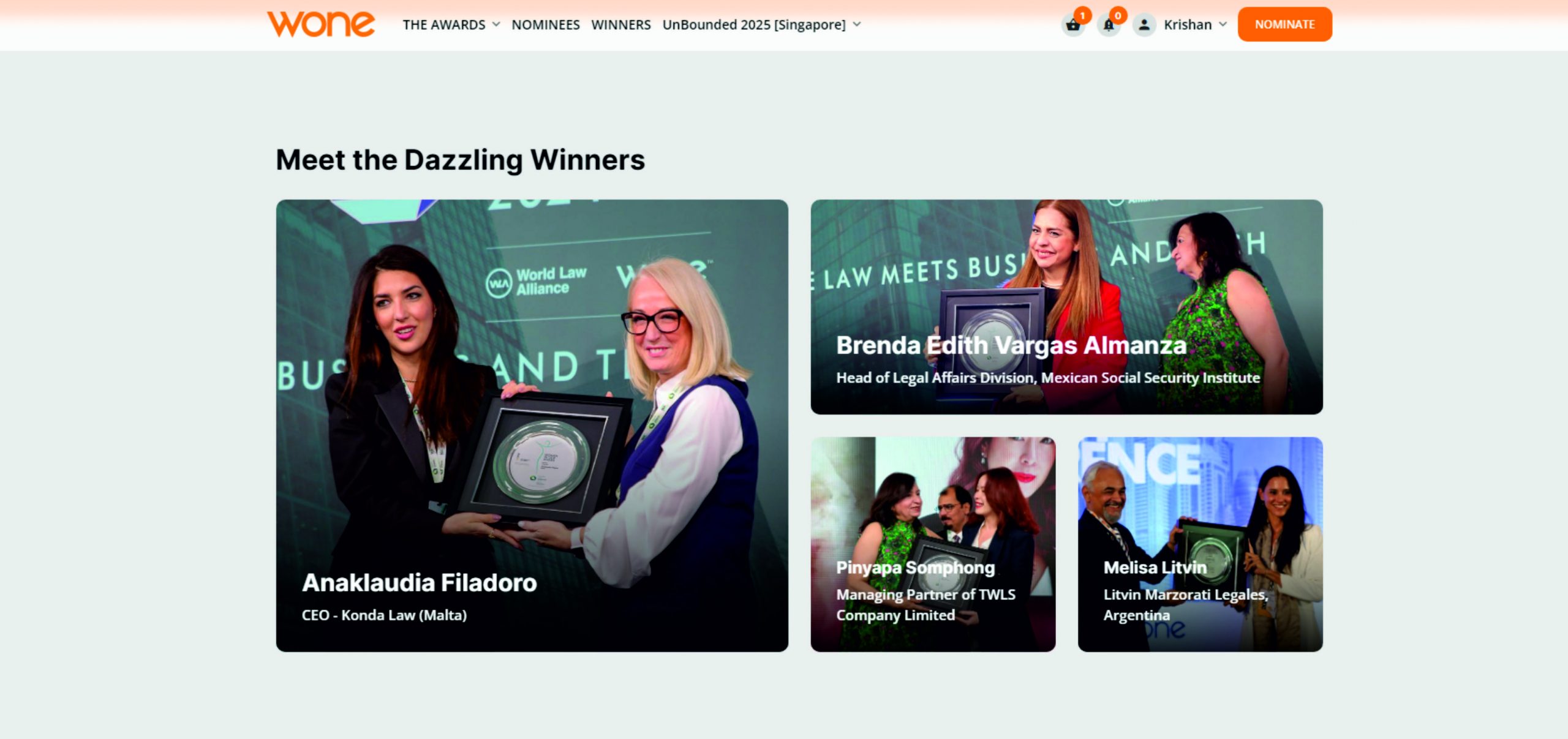Expand THE AWARDS dropdown chevron
This screenshot has height=739, width=1568.
(496, 24)
